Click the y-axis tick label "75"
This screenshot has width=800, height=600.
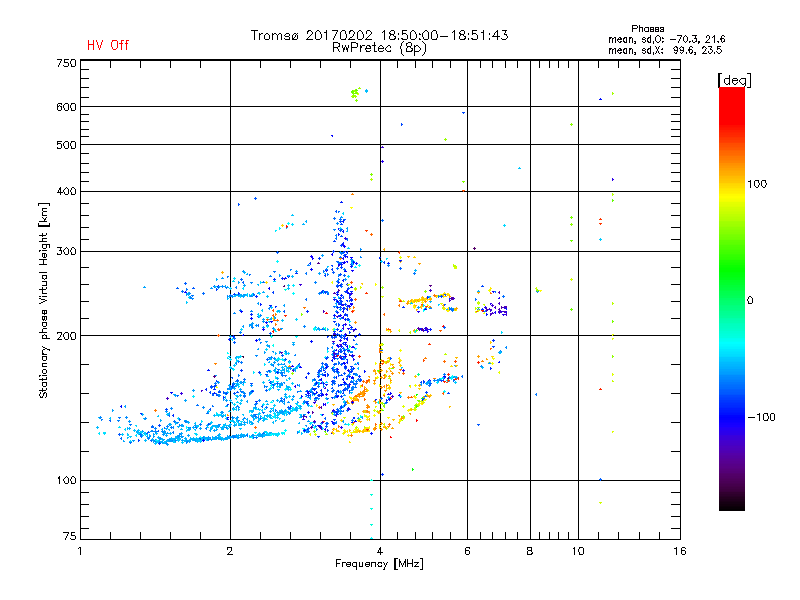(x=70, y=536)
